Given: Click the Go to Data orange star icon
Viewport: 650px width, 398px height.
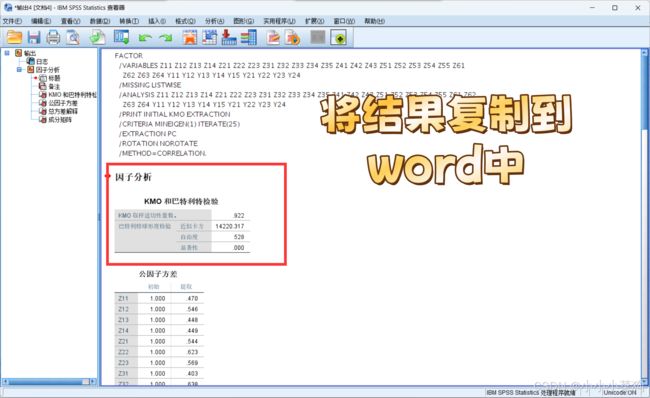Looking at the screenshot, I should (x=190, y=37).
